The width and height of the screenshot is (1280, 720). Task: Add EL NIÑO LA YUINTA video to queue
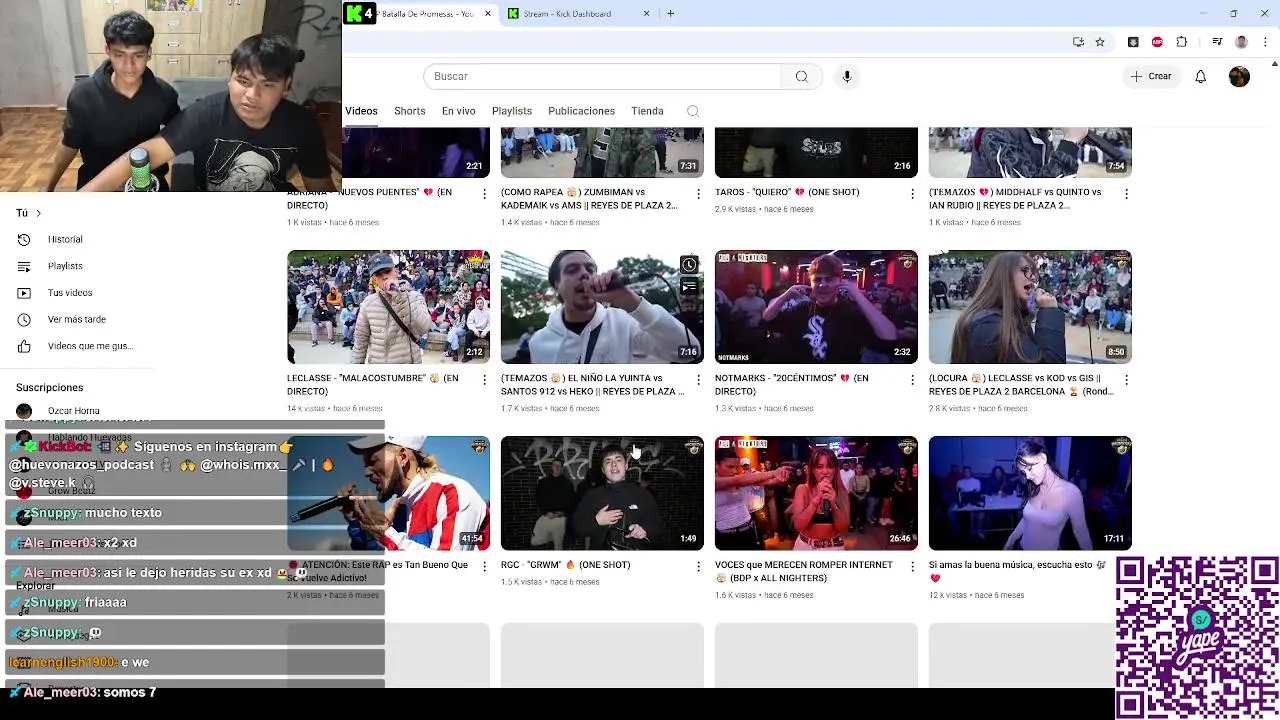click(x=689, y=287)
